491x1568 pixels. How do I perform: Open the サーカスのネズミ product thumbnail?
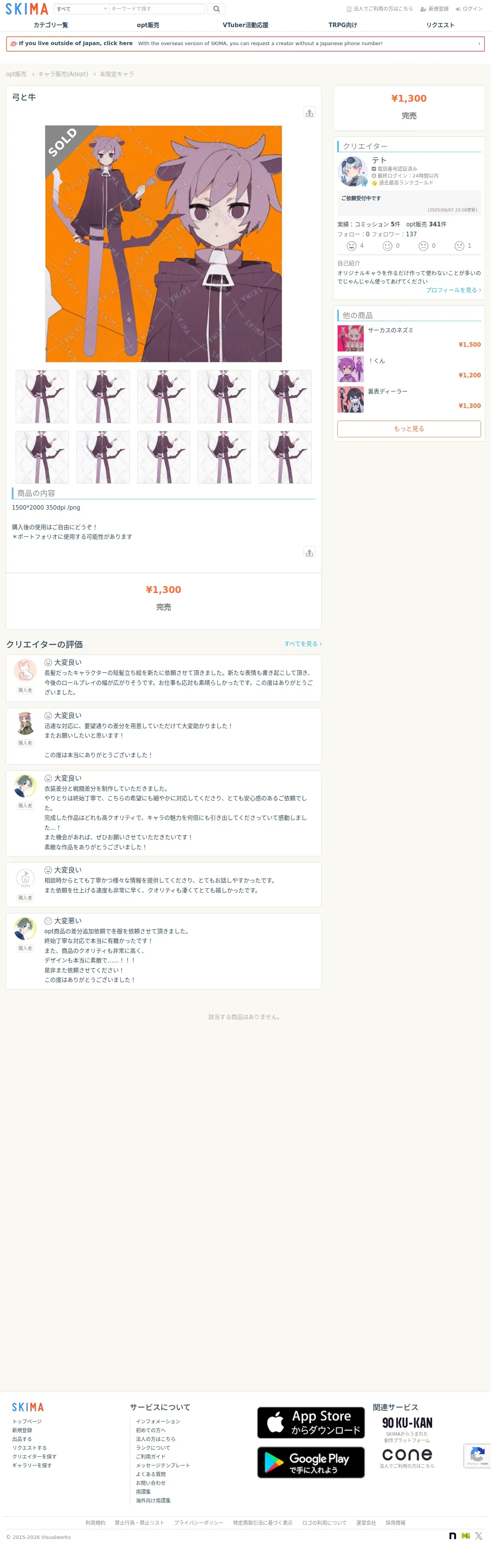[x=350, y=338]
